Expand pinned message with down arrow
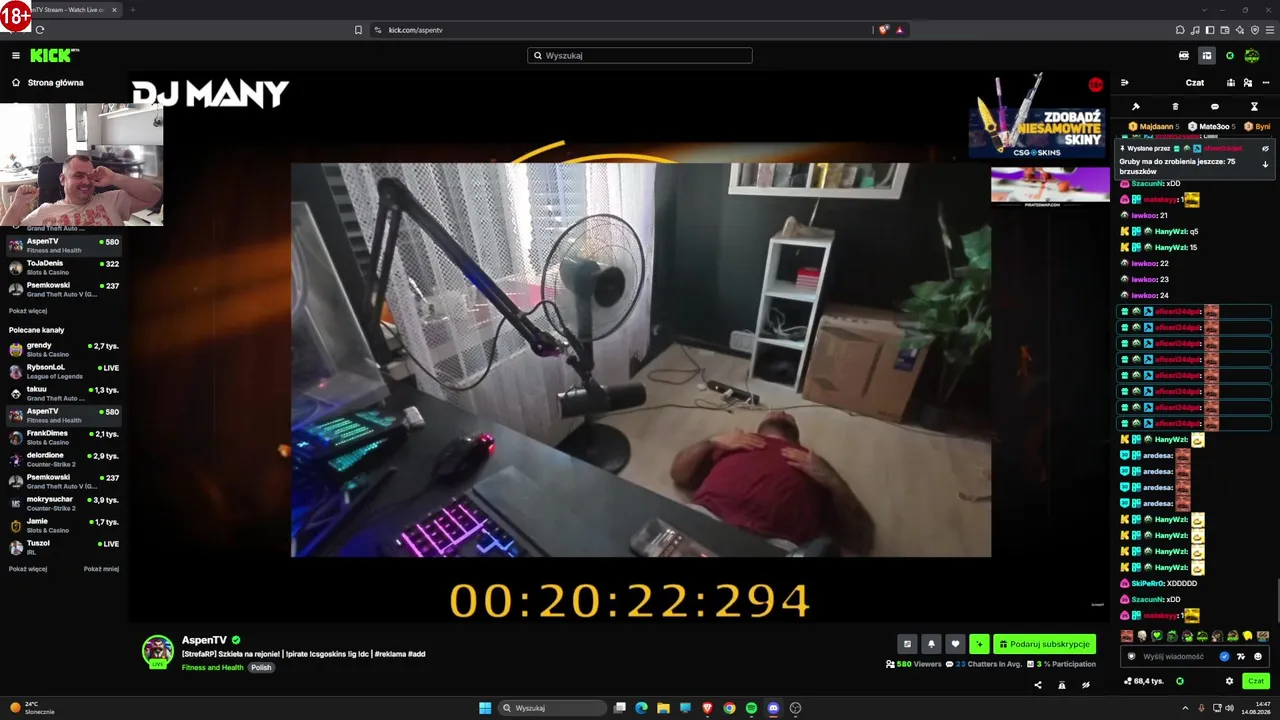 pyautogui.click(x=1265, y=164)
